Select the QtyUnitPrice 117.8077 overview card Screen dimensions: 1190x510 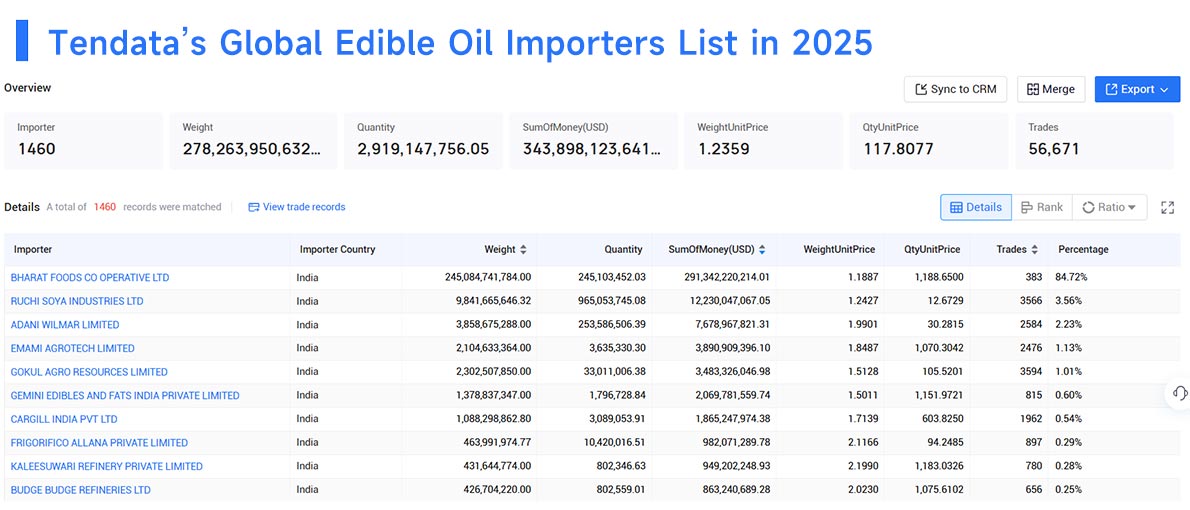point(928,140)
